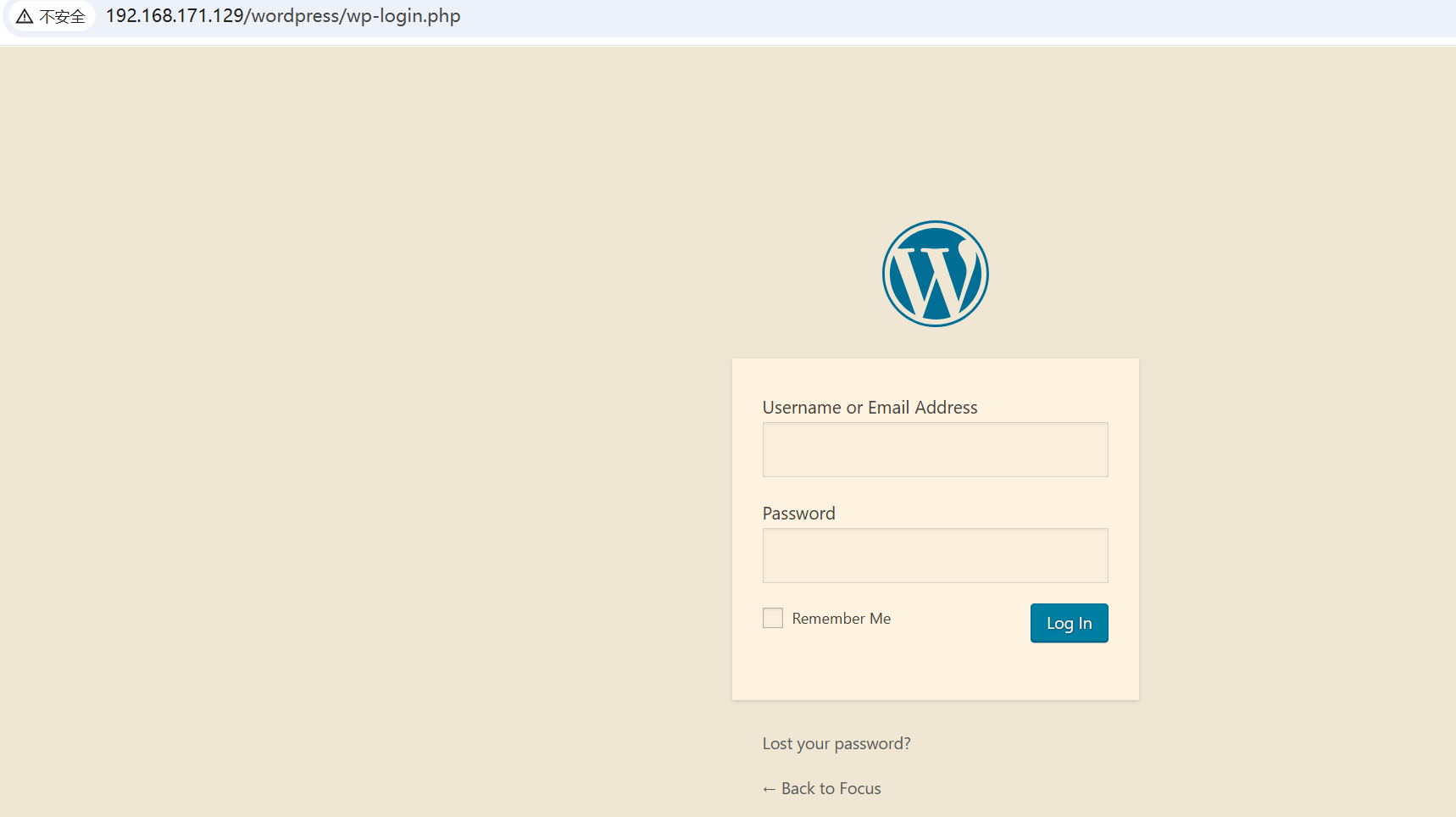This screenshot has width=1456, height=817.
Task: Open the Lost your password? link
Action: pyautogui.click(x=836, y=743)
